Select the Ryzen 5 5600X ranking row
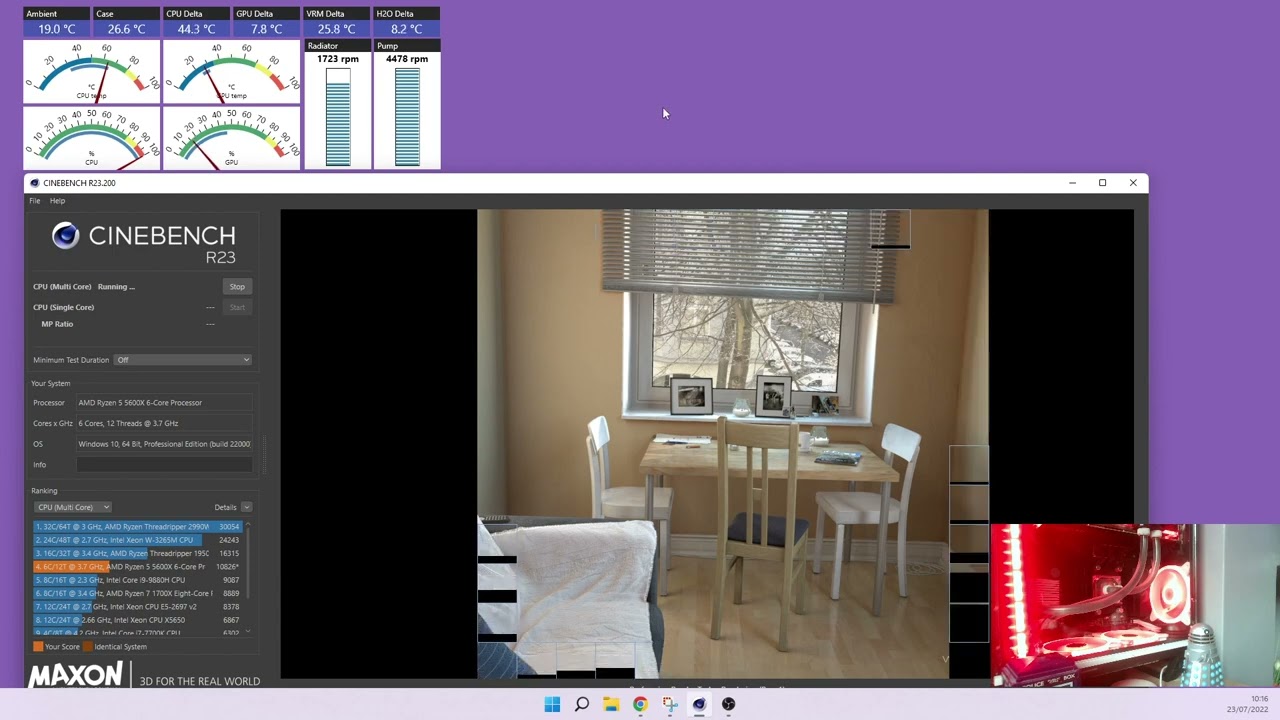 (x=137, y=567)
